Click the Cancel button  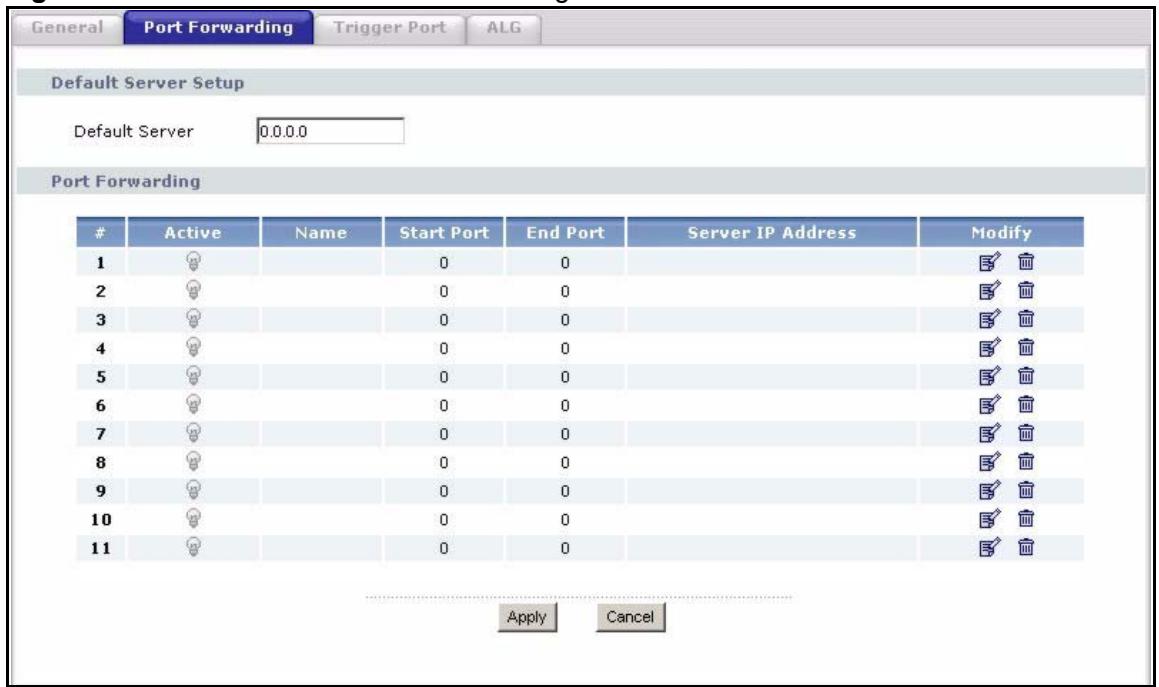click(x=631, y=617)
